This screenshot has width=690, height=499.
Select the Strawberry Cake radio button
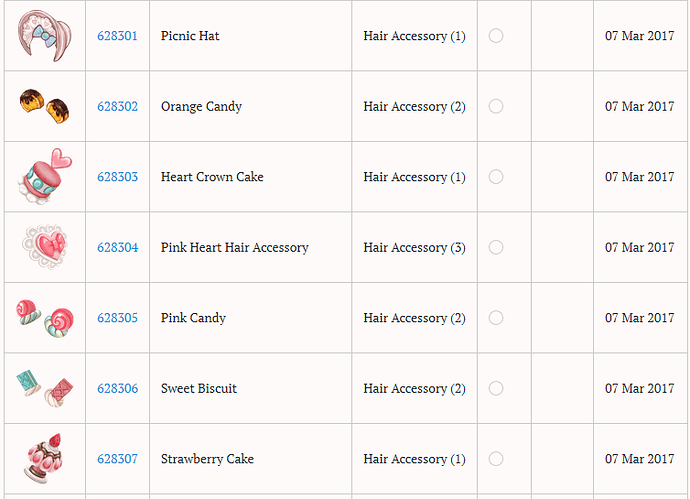click(x=496, y=459)
